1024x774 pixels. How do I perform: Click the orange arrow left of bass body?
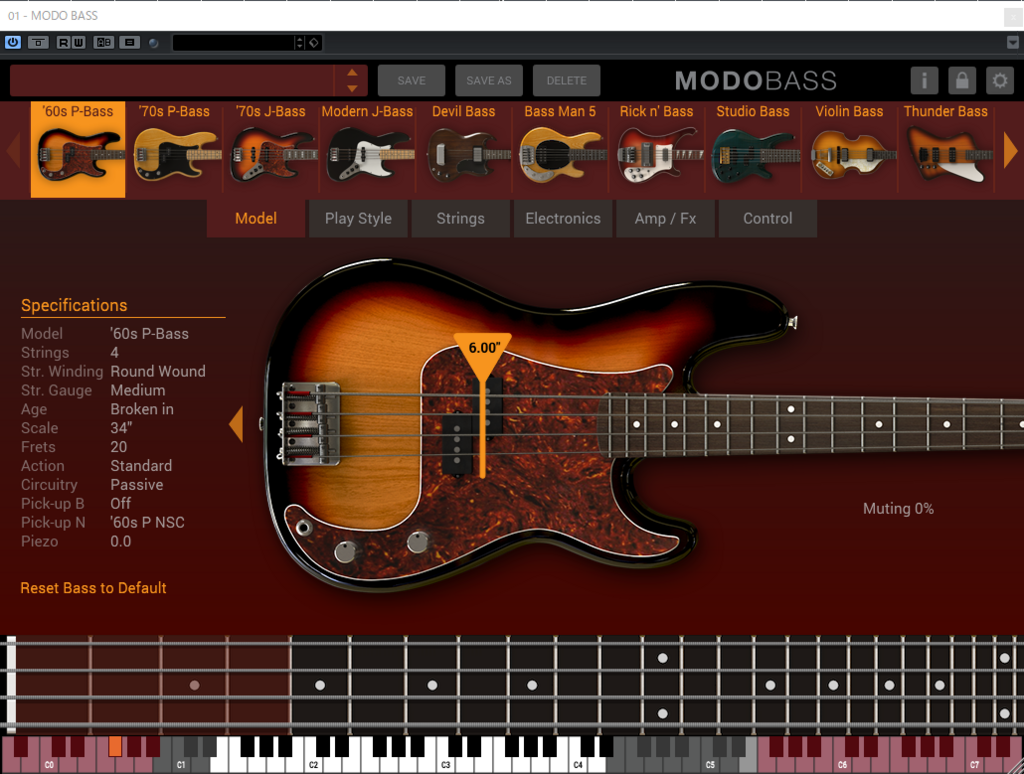pyautogui.click(x=236, y=424)
